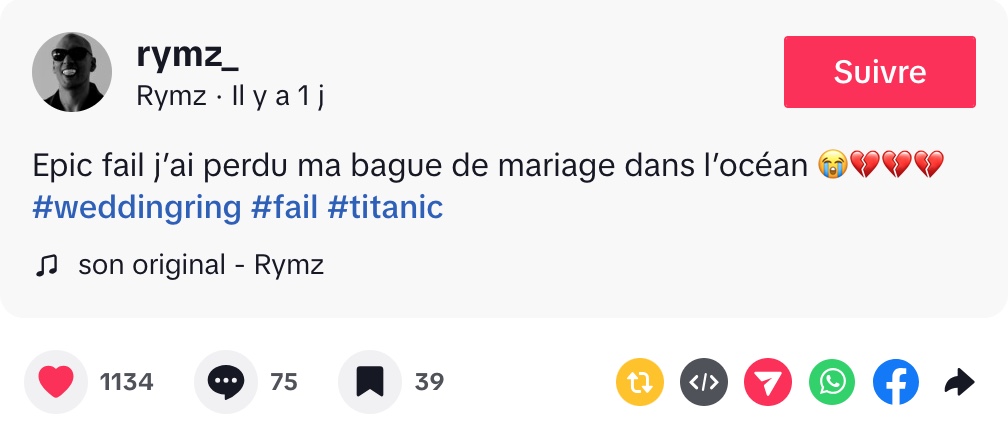Like the video with the heart icon

pyautogui.click(x=56, y=382)
